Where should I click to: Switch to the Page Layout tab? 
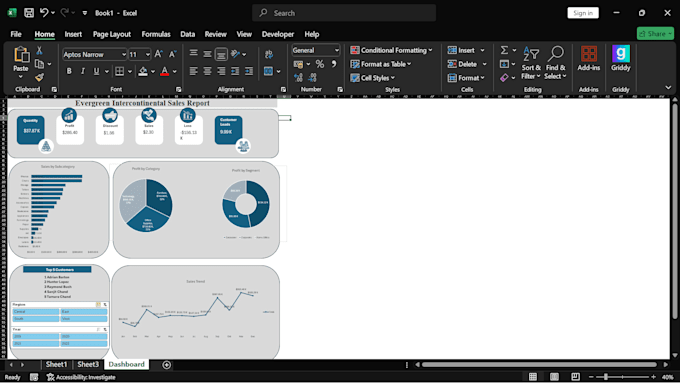click(111, 34)
